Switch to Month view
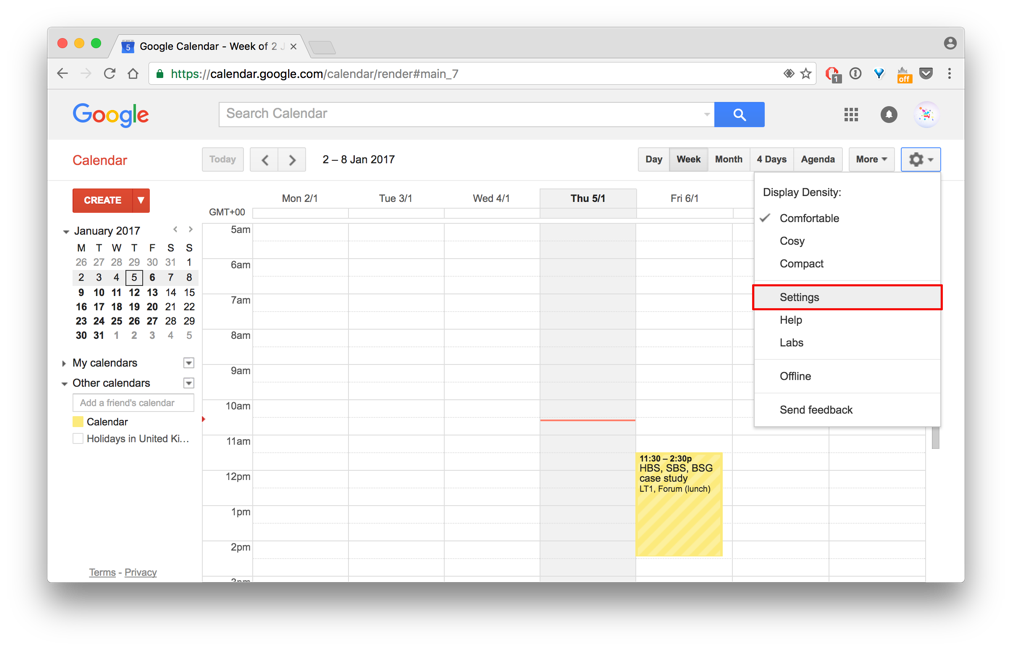The width and height of the screenshot is (1012, 650). [x=729, y=159]
